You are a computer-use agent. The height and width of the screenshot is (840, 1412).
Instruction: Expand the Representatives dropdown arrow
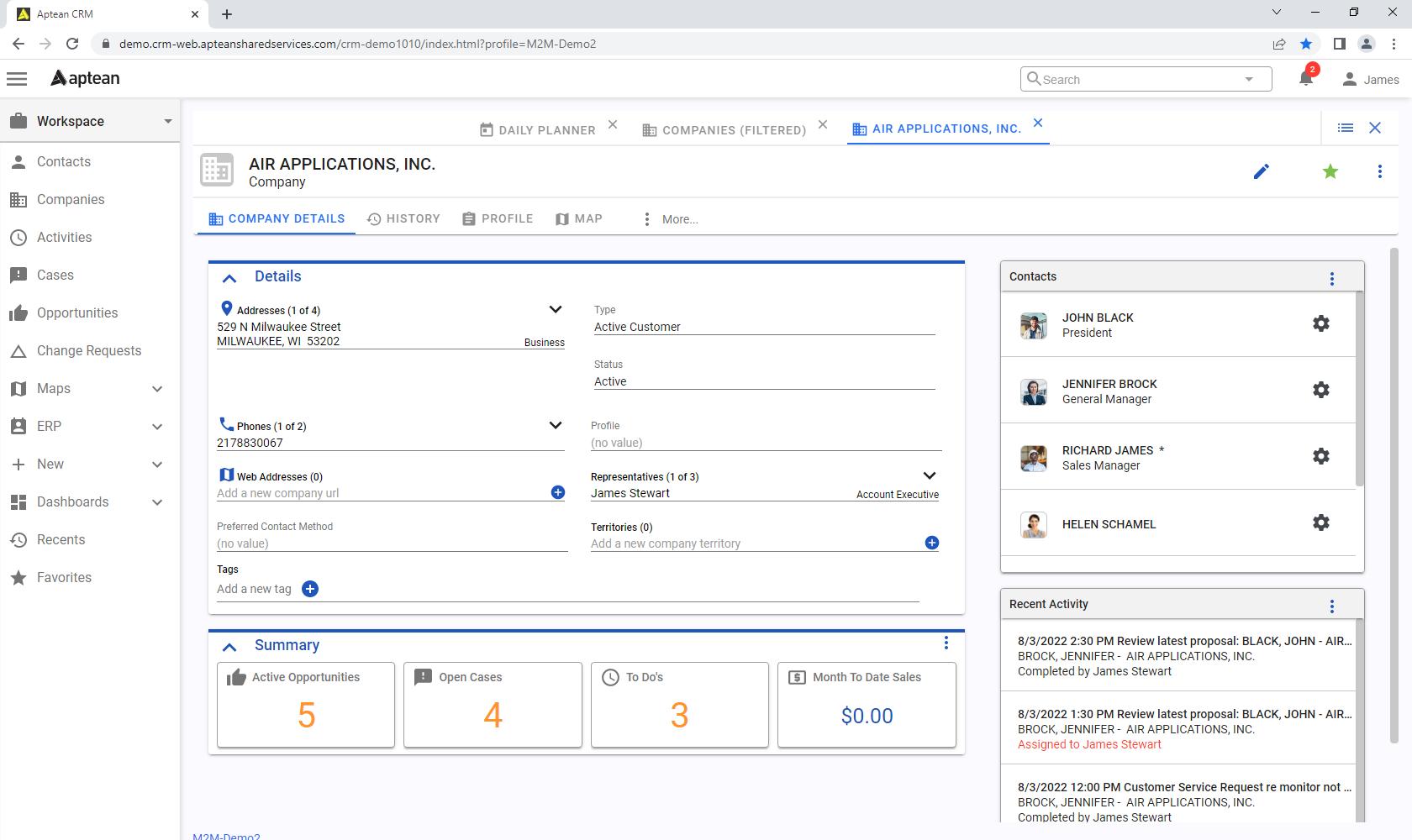(929, 476)
